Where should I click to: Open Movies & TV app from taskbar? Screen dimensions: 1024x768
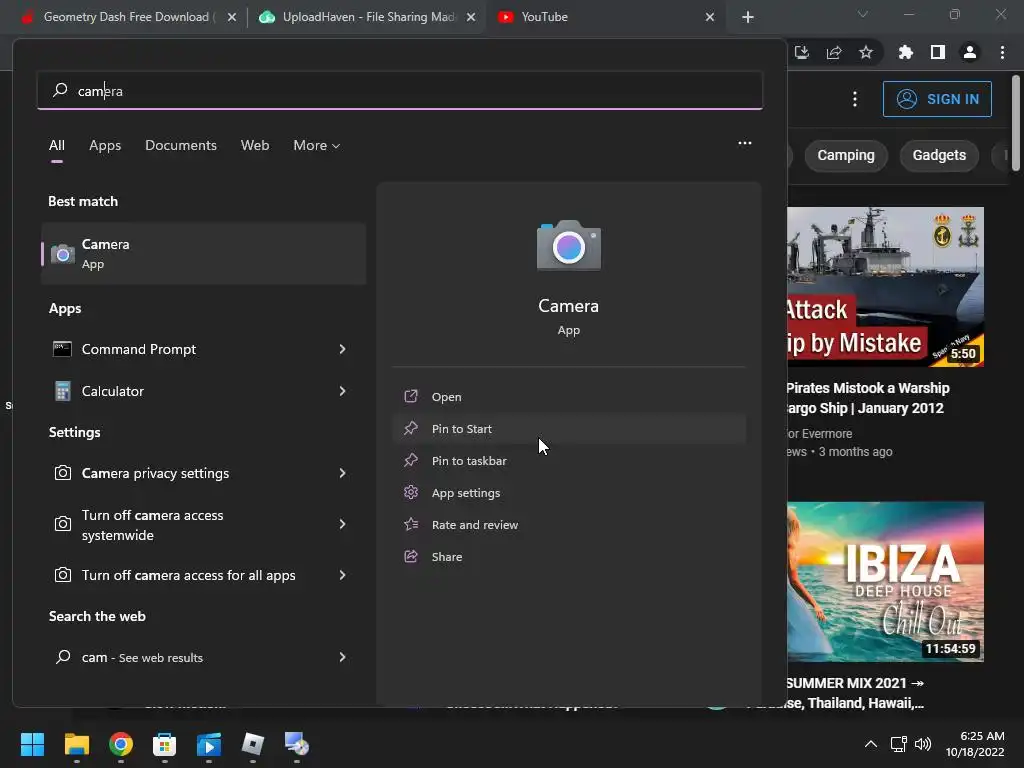click(209, 744)
